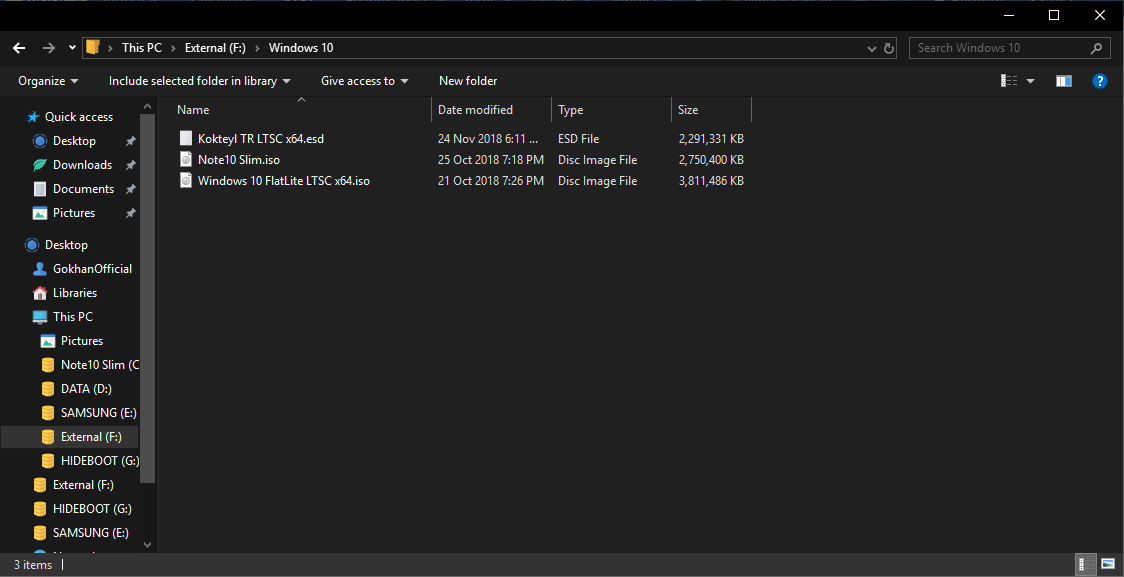
Task: Open Include selected folder in library menu
Action: point(199,81)
